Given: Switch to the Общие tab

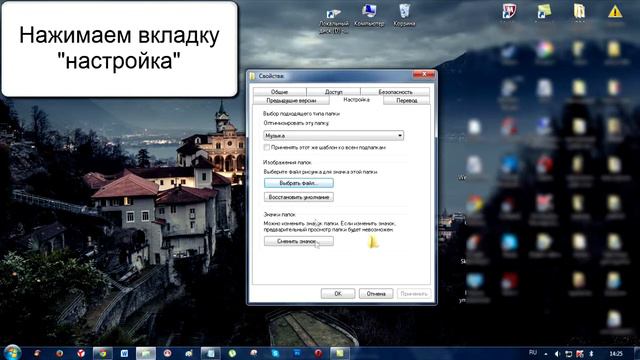Looking at the screenshot, I should pyautogui.click(x=279, y=92).
